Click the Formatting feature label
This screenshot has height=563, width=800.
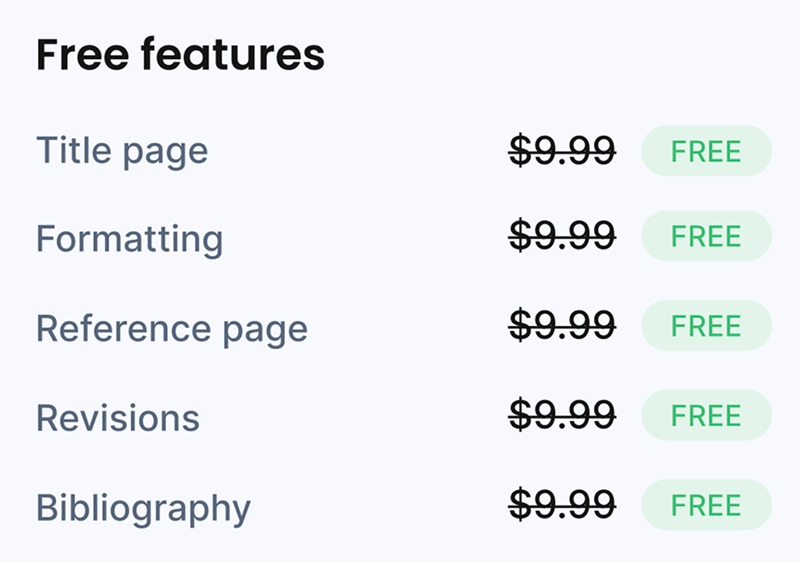click(x=129, y=240)
